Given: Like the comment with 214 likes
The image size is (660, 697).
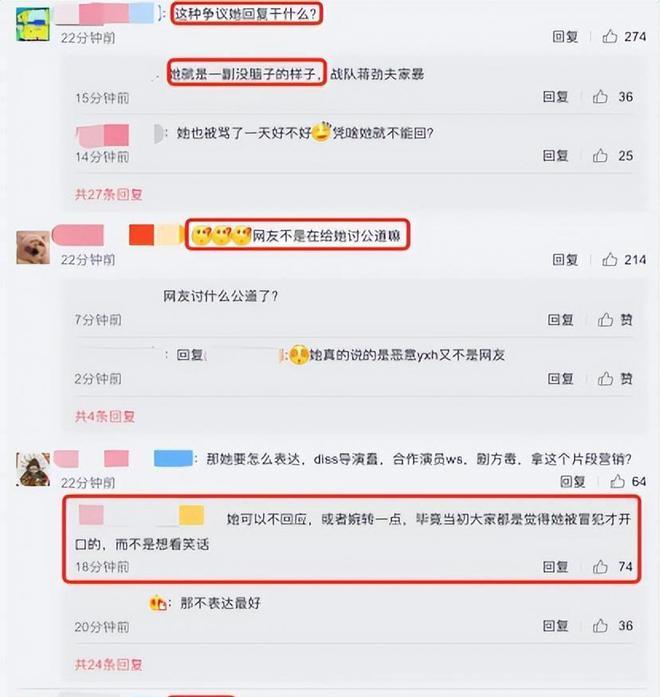Looking at the screenshot, I should [x=610, y=259].
